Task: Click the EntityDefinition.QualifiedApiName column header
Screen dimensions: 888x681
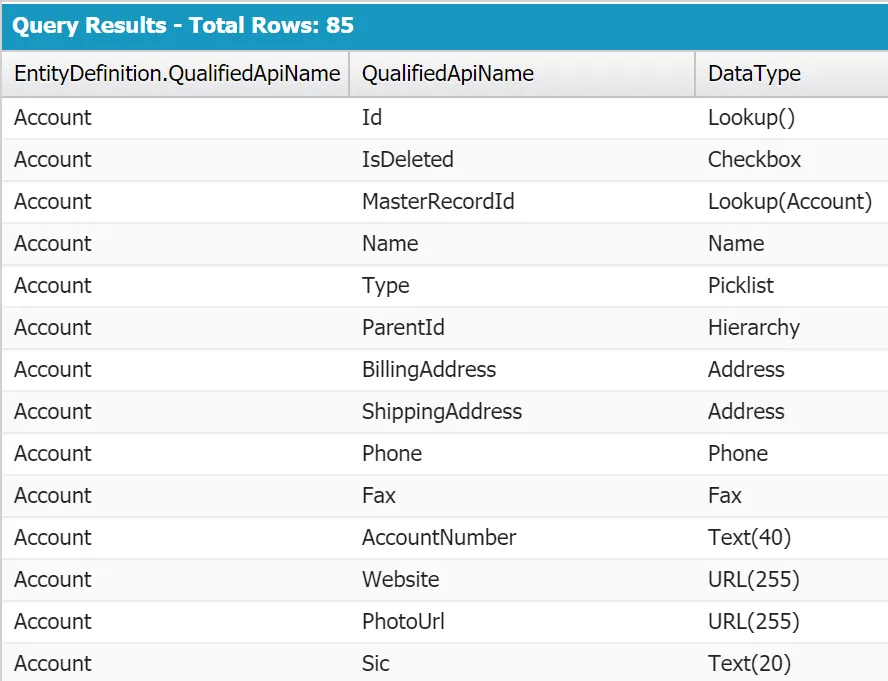Action: (x=176, y=74)
